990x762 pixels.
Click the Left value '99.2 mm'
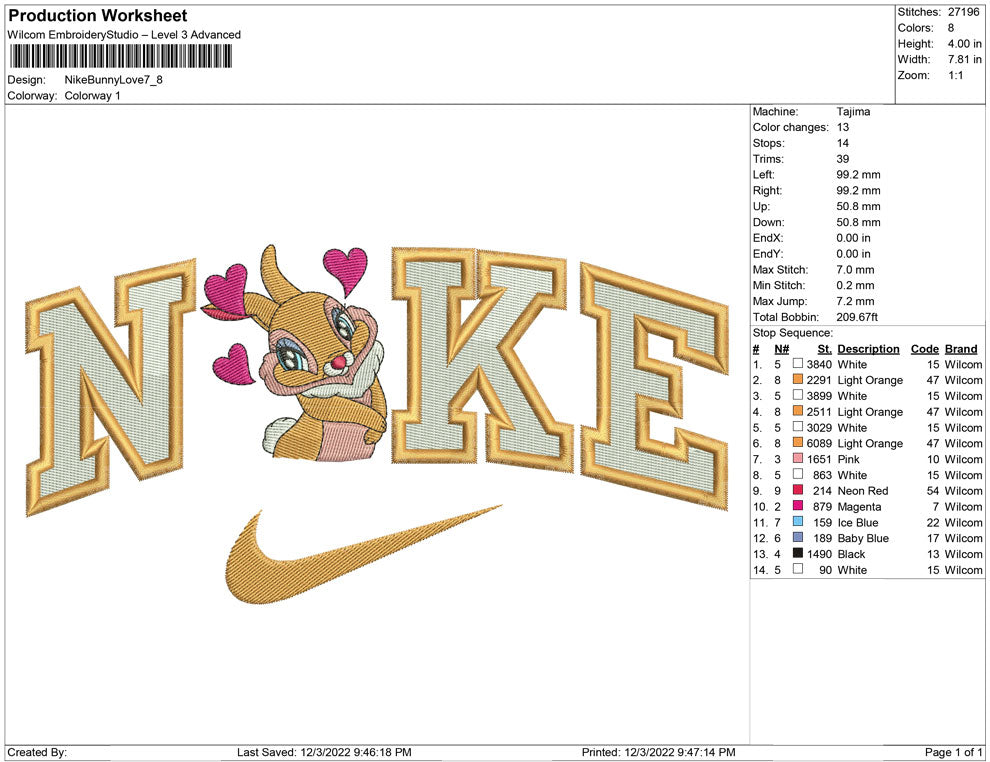click(x=858, y=175)
